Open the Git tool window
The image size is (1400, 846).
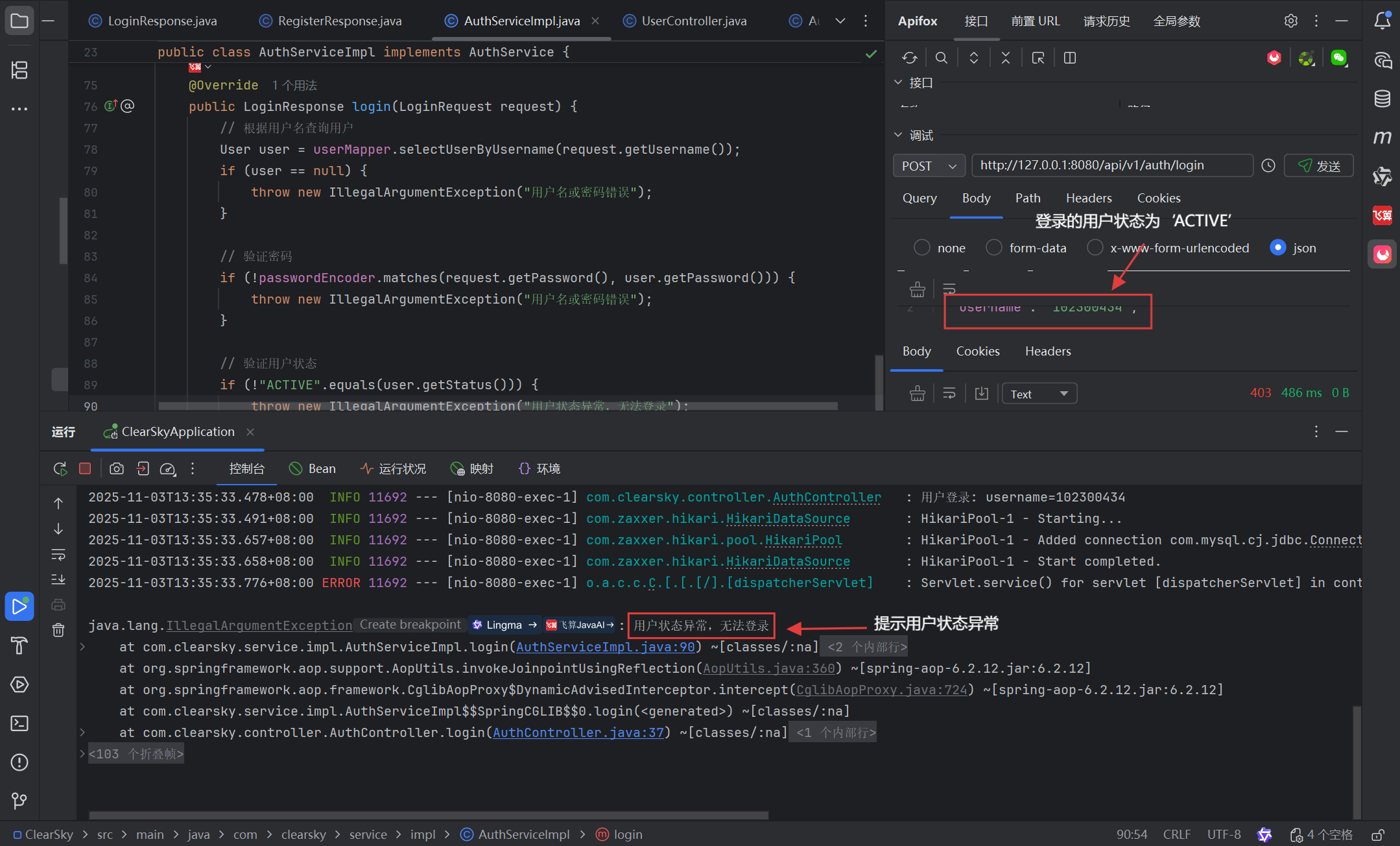[19, 801]
